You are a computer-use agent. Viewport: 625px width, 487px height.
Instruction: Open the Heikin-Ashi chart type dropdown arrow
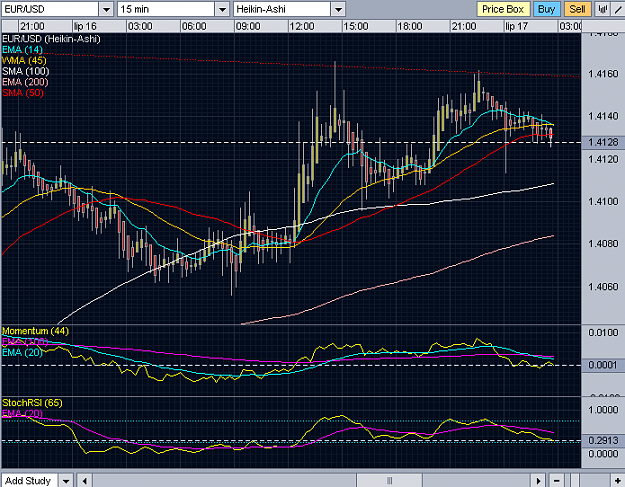click(x=338, y=9)
